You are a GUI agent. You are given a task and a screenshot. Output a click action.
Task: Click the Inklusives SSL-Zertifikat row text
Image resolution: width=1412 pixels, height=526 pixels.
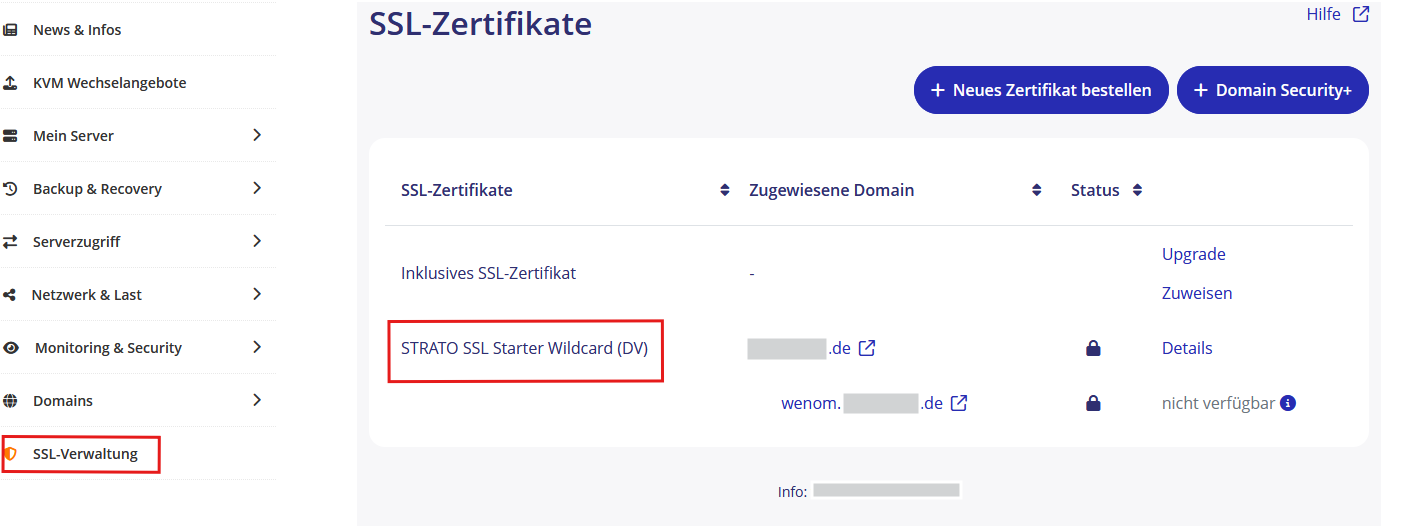pos(488,273)
